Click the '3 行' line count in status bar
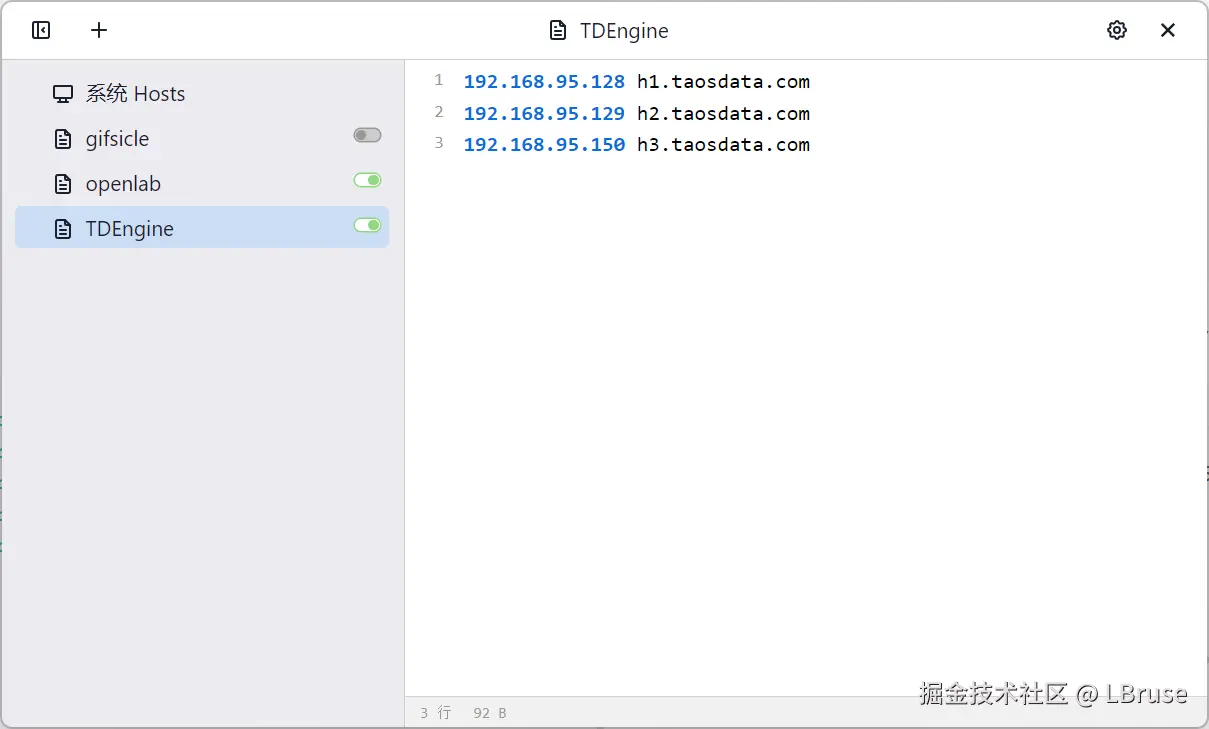Image resolution: width=1209 pixels, height=729 pixels. [435, 713]
